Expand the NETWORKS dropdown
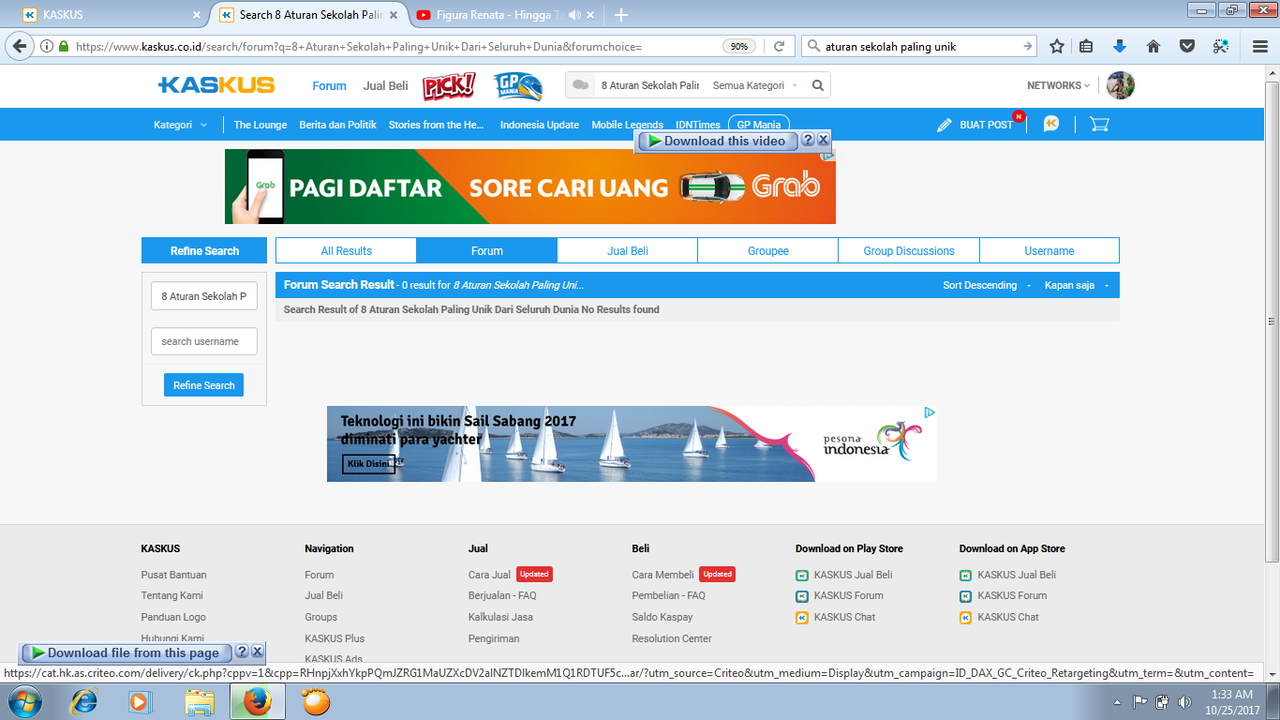Image resolution: width=1280 pixels, height=720 pixels. pyautogui.click(x=1058, y=86)
